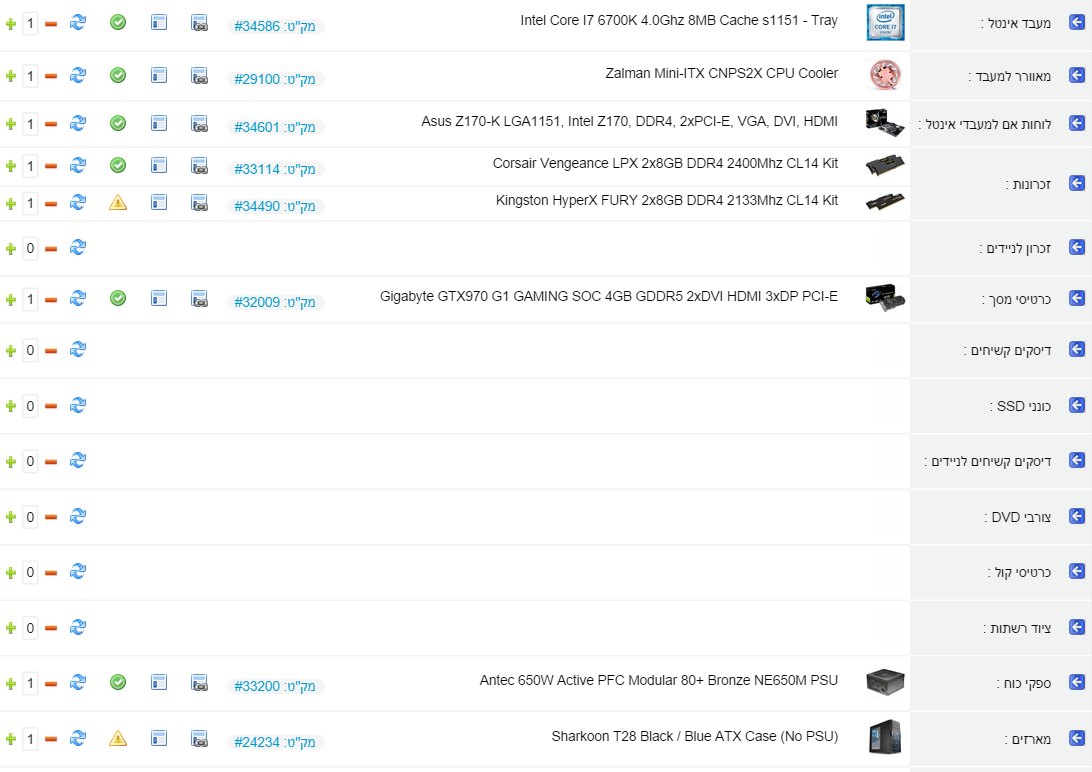Click the Asus Z170-K motherboard product name
The image size is (1092, 772).
[629, 121]
